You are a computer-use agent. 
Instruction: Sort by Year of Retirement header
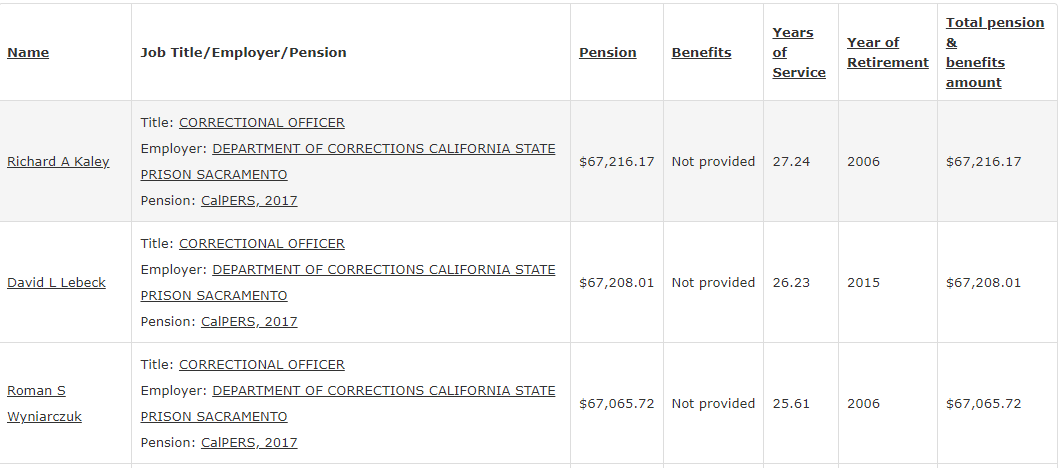pos(888,53)
